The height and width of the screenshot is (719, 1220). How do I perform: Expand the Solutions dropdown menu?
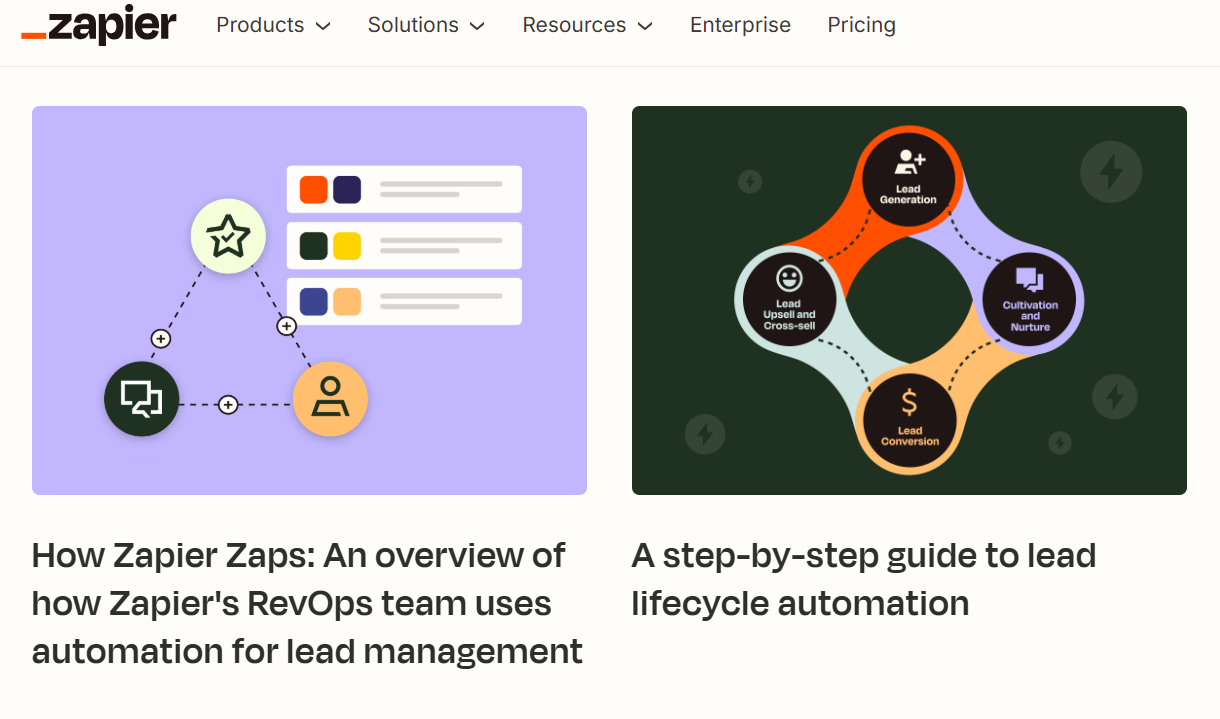point(426,25)
